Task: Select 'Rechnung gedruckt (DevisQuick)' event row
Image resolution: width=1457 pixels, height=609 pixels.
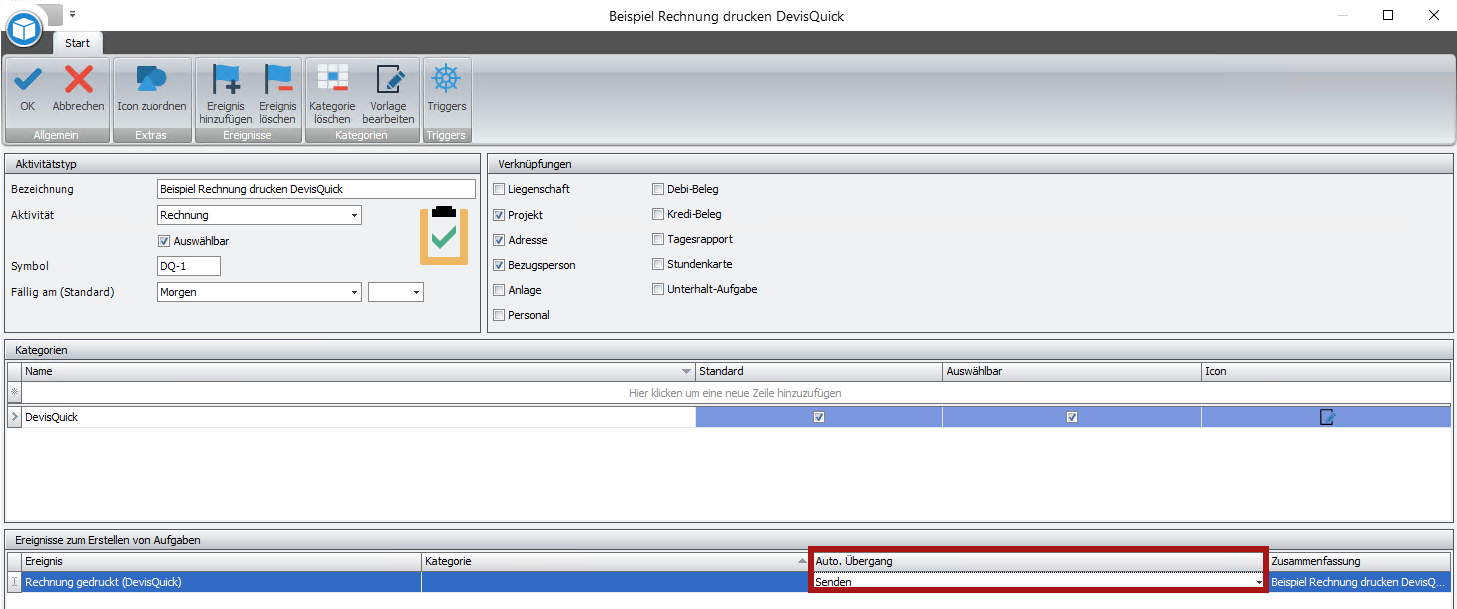Action: click(x=221, y=581)
